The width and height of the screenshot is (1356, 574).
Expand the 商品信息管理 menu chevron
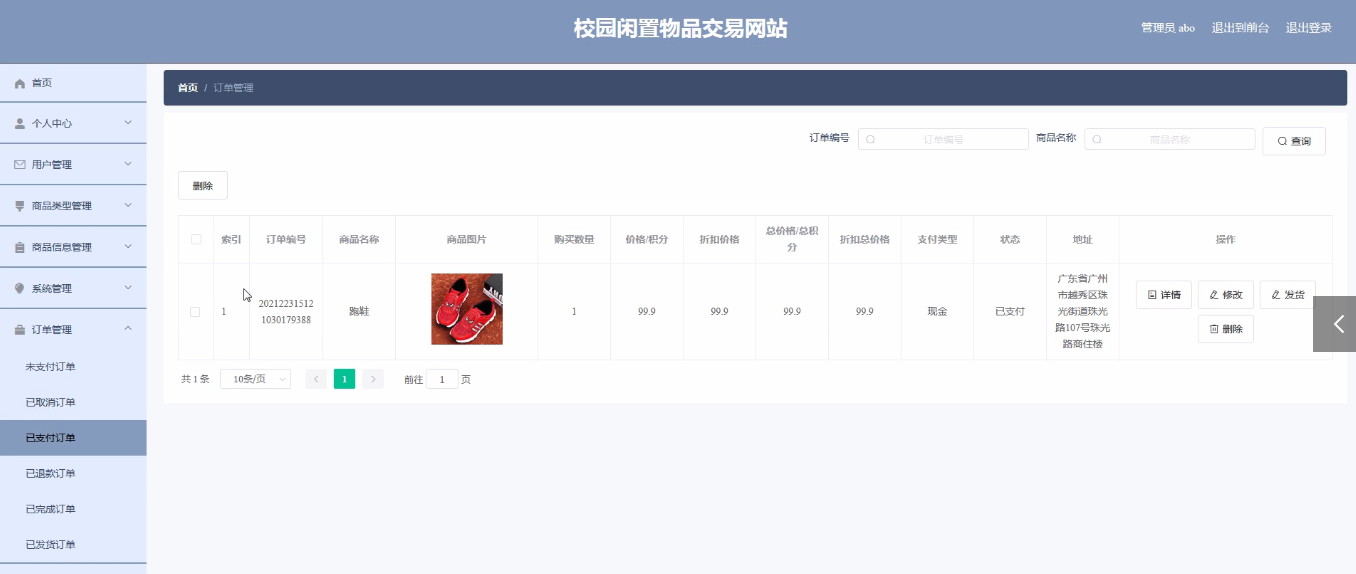click(x=128, y=246)
